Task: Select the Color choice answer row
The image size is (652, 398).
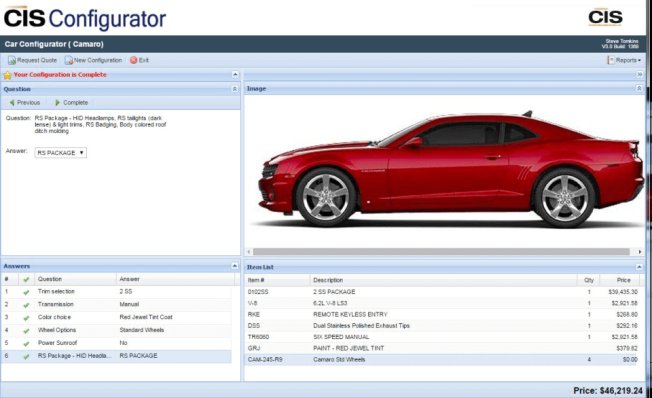Action: pyautogui.click(x=116, y=317)
